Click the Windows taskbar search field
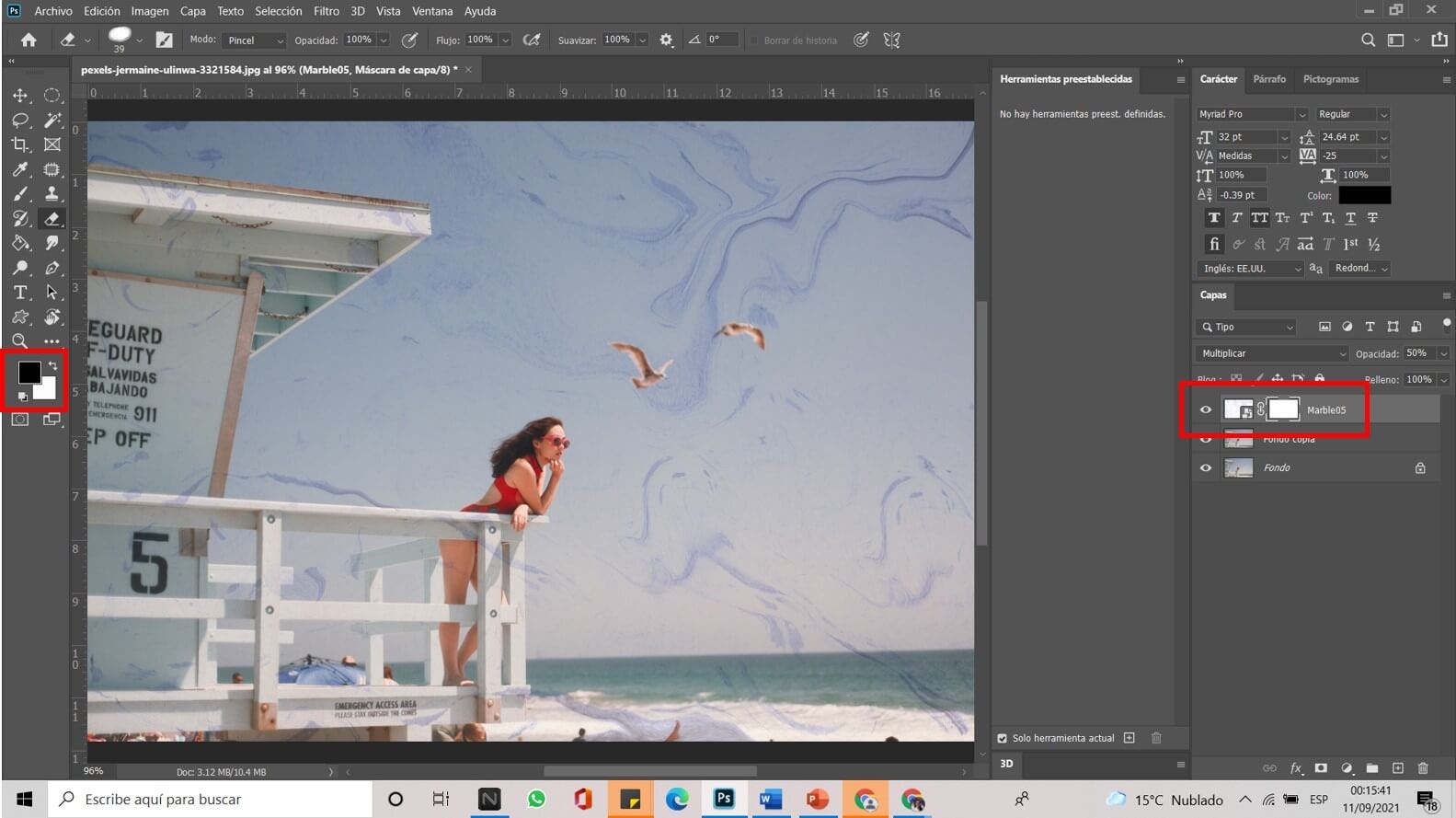Screen dimensions: 1456x818 click(x=212, y=799)
